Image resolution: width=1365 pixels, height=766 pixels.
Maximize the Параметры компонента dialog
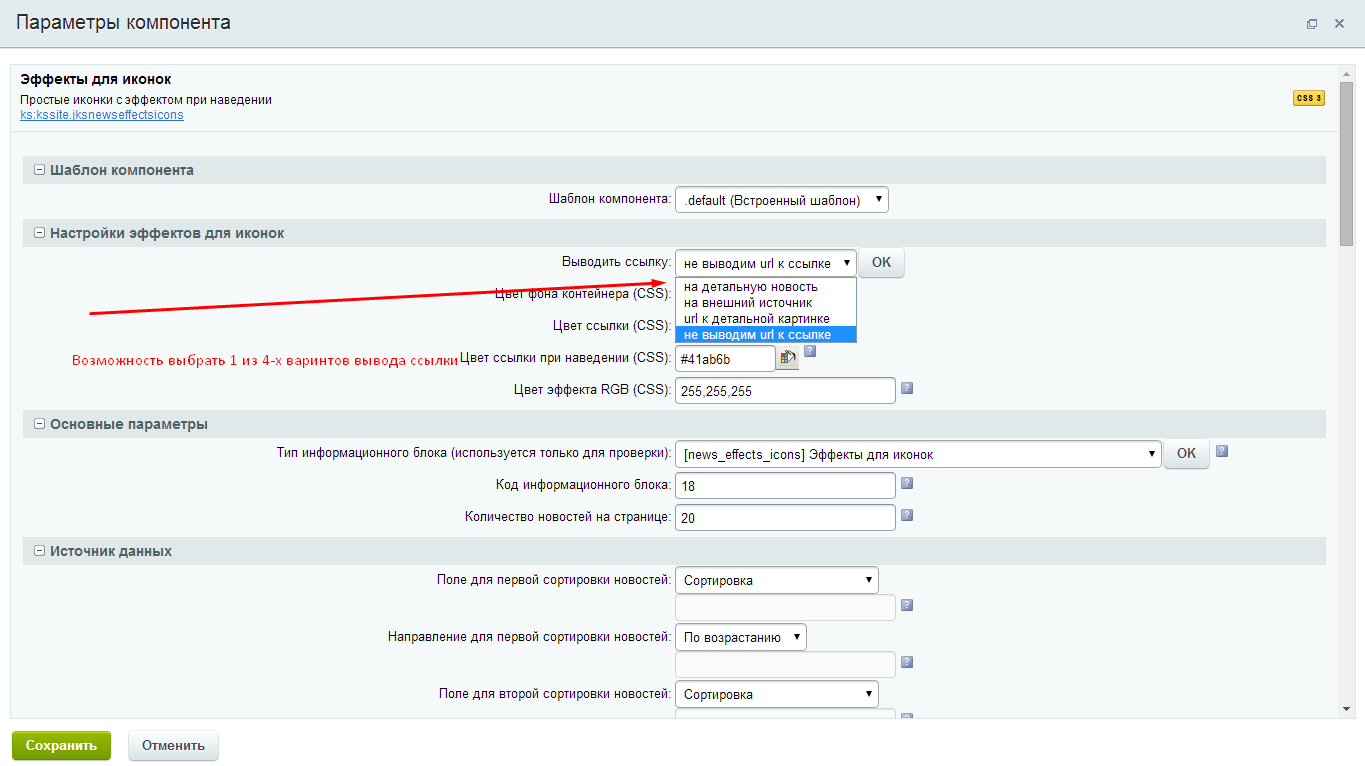click(1312, 24)
